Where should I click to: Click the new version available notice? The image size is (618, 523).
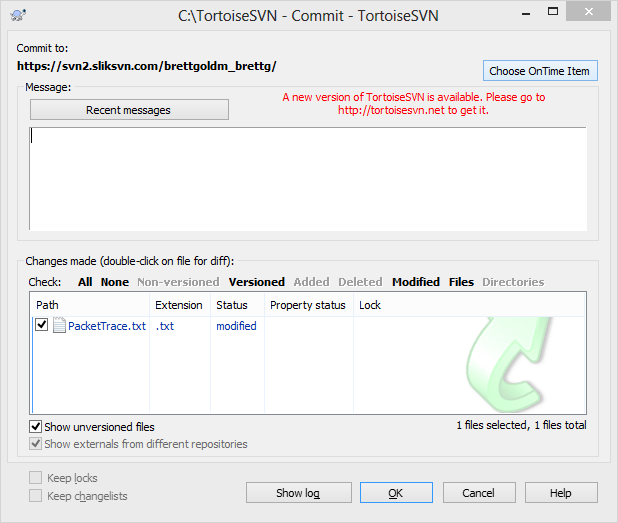tap(413, 103)
